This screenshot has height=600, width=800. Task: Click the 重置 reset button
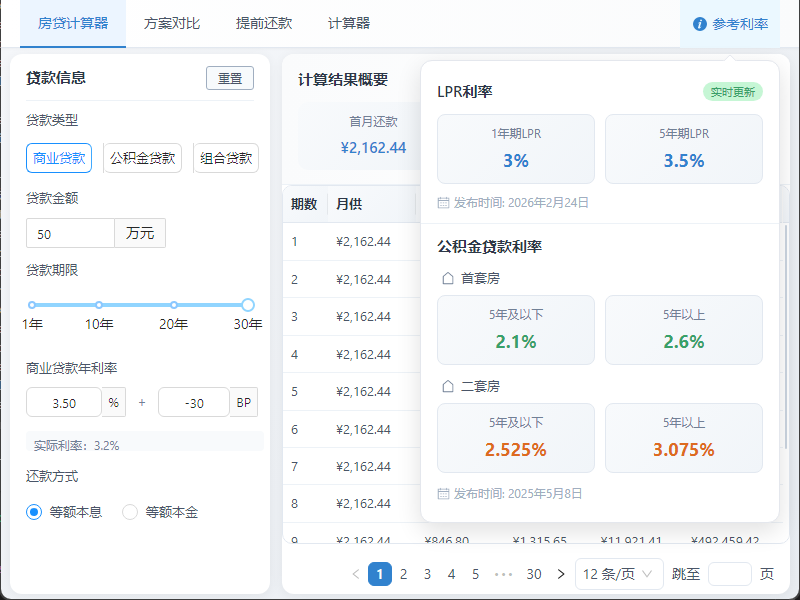tap(230, 78)
